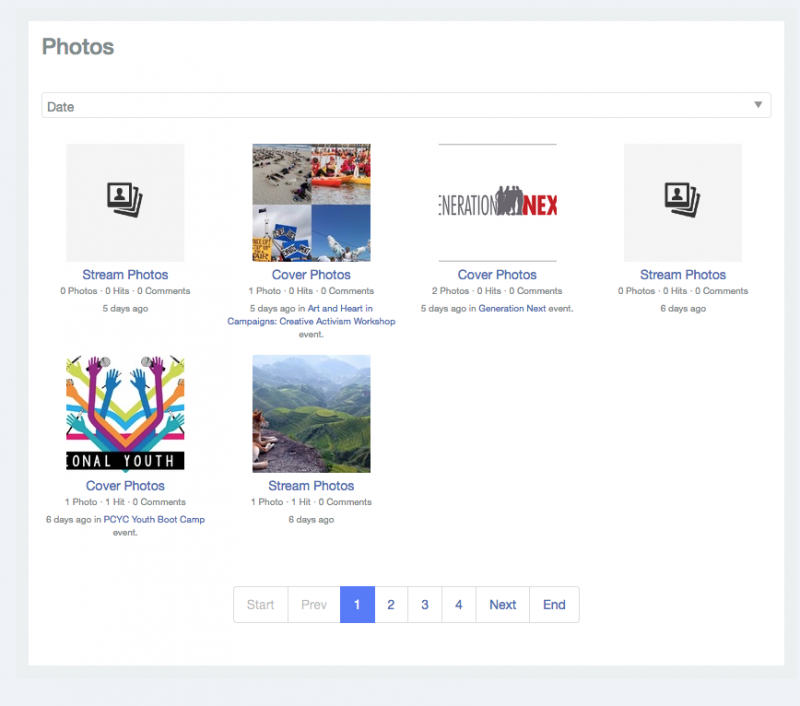Click the '2 Photos · 0 Hits · 0 Comments' text
Viewport: 800px width, 706px height.
(x=497, y=291)
